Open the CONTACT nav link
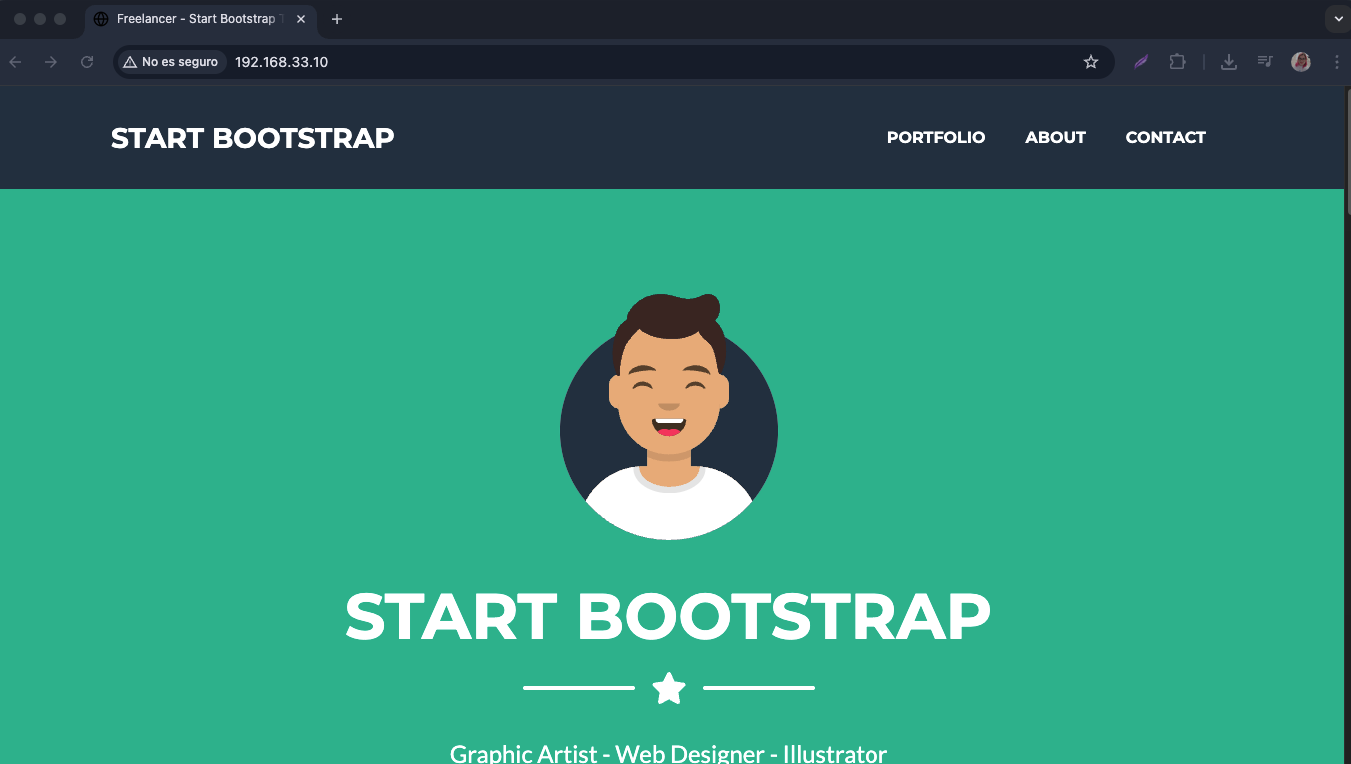This screenshot has width=1351, height=764. pos(1165,137)
